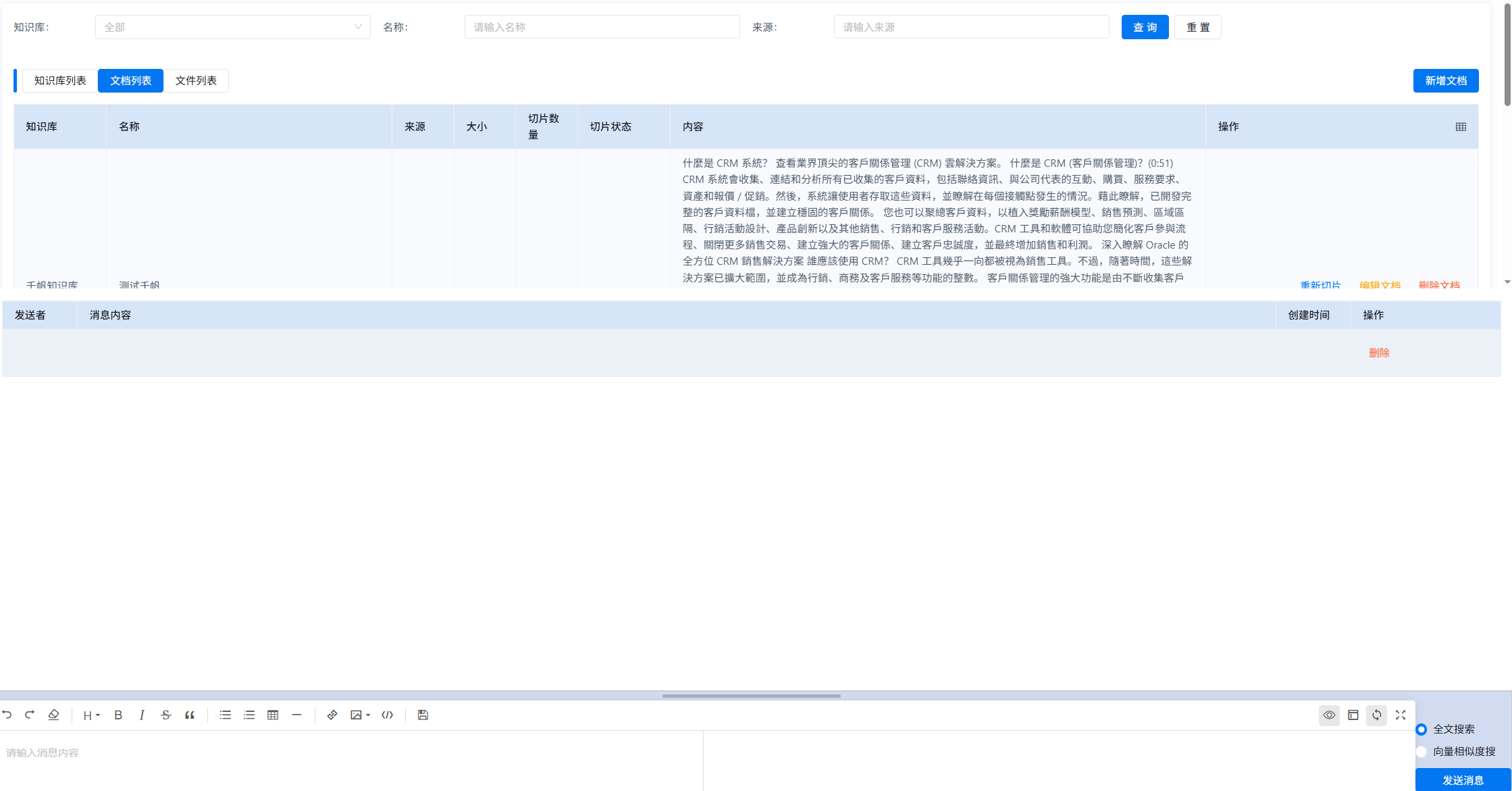Open the 知识库 selection dropdown showing 全部

(x=232, y=27)
